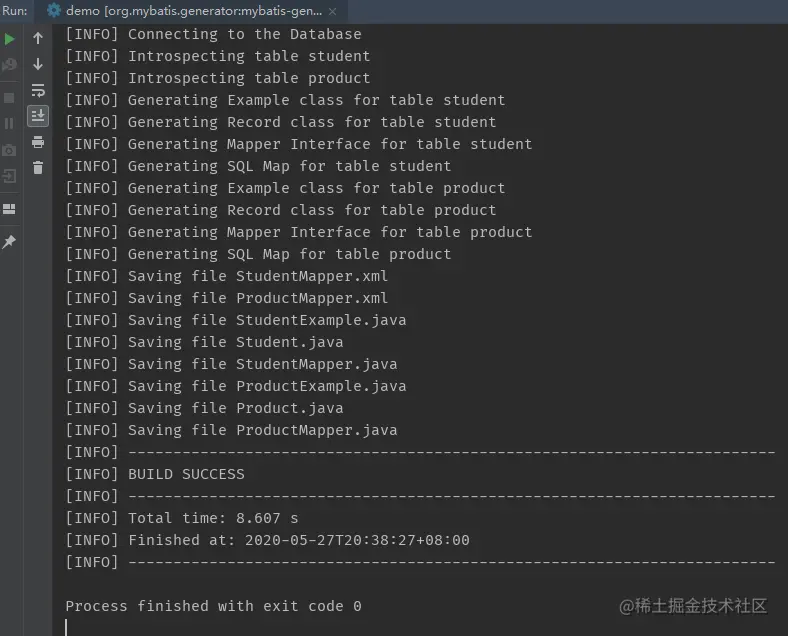
Task: Click 'Generating Mapper Interface for table student'
Action: (299, 144)
